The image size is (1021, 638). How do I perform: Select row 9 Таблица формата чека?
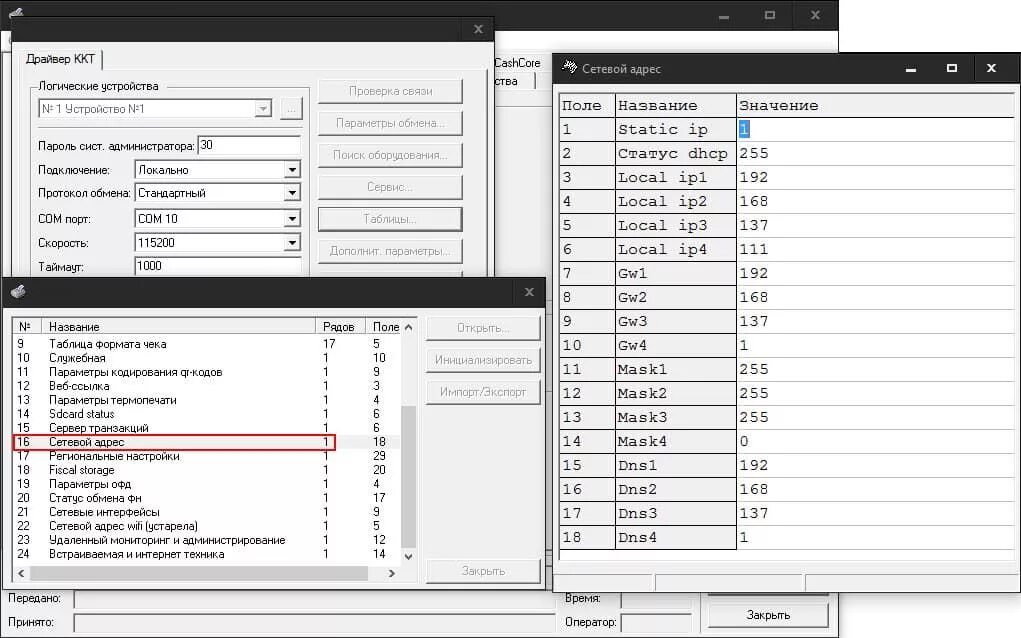[206, 344]
